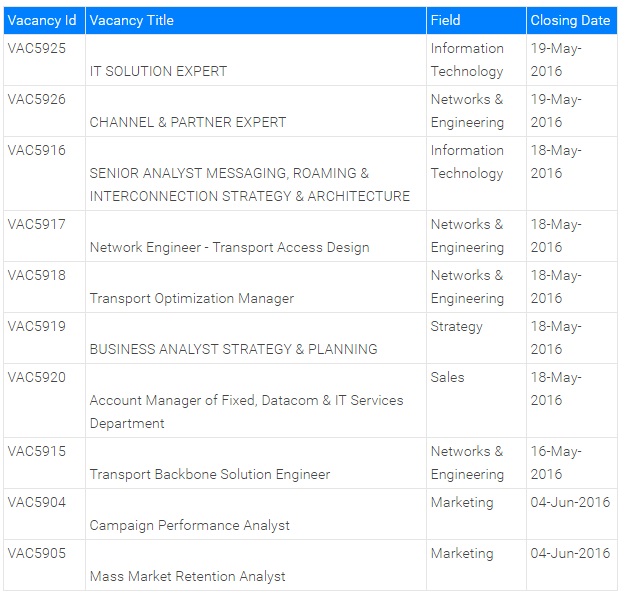
Task: Select vacancy ID VAC5905
Action: [x=37, y=553]
